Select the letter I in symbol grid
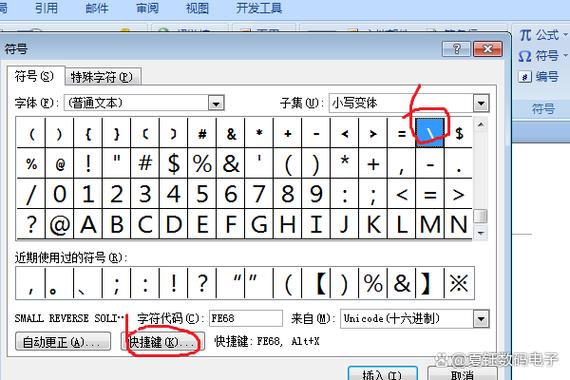The width and height of the screenshot is (570, 380). pos(316,224)
